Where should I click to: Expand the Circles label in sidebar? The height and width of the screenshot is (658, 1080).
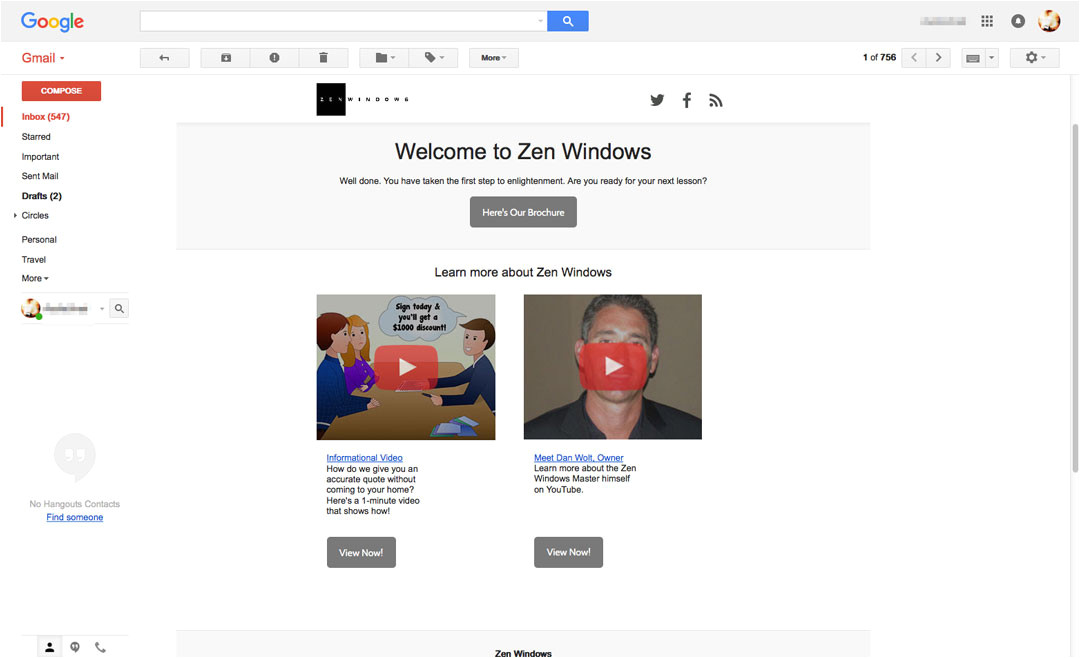click(x=34, y=216)
